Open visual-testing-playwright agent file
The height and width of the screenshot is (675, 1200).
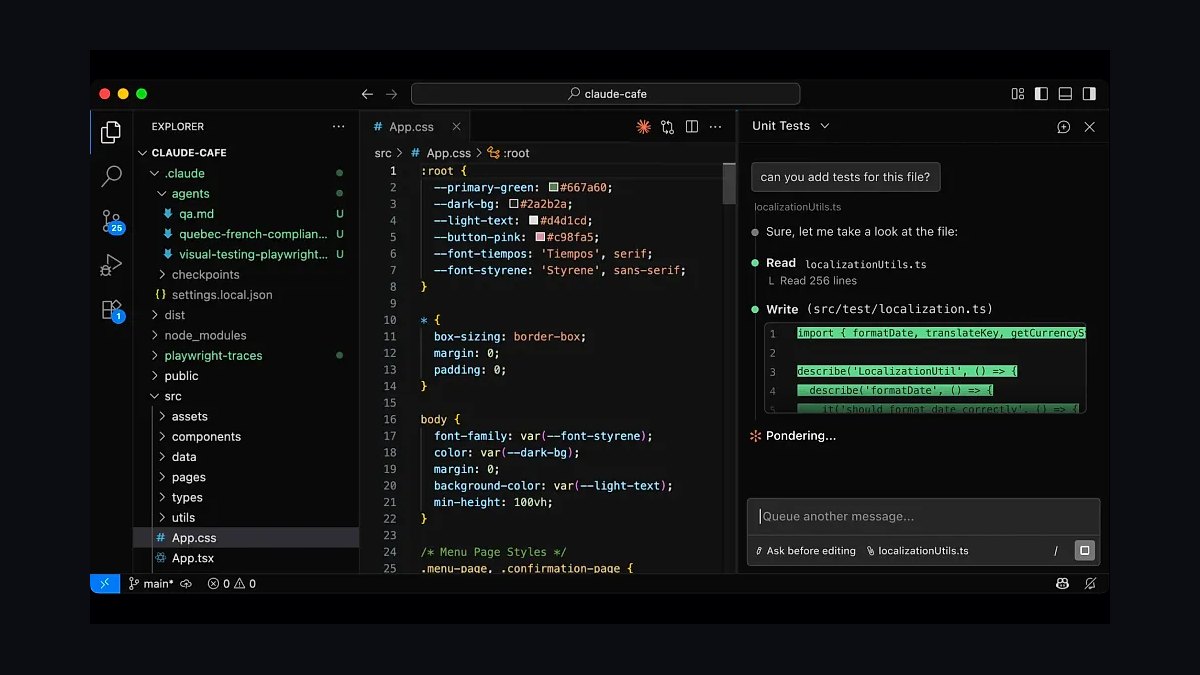246,254
